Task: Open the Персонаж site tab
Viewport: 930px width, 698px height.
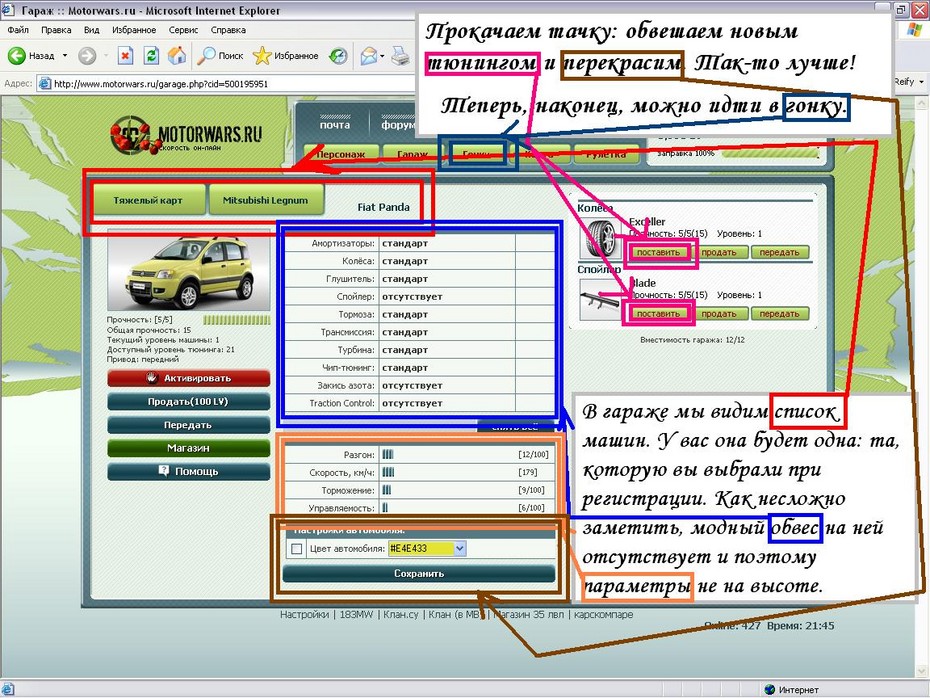Action: (340, 154)
